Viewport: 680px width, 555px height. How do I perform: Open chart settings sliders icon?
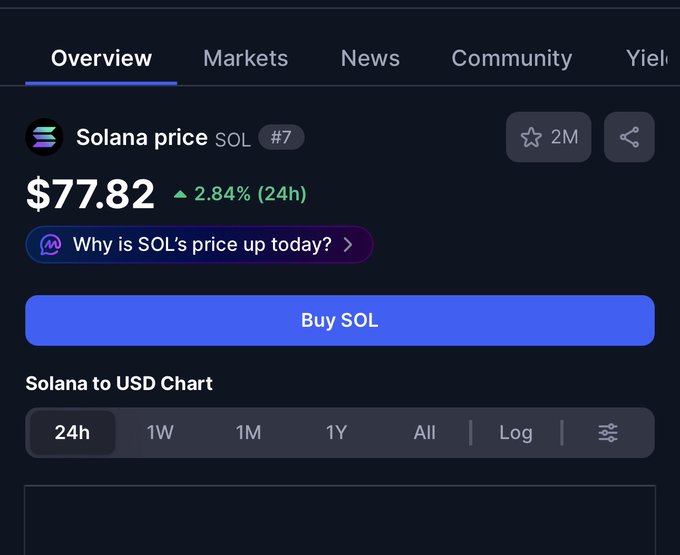tap(608, 432)
